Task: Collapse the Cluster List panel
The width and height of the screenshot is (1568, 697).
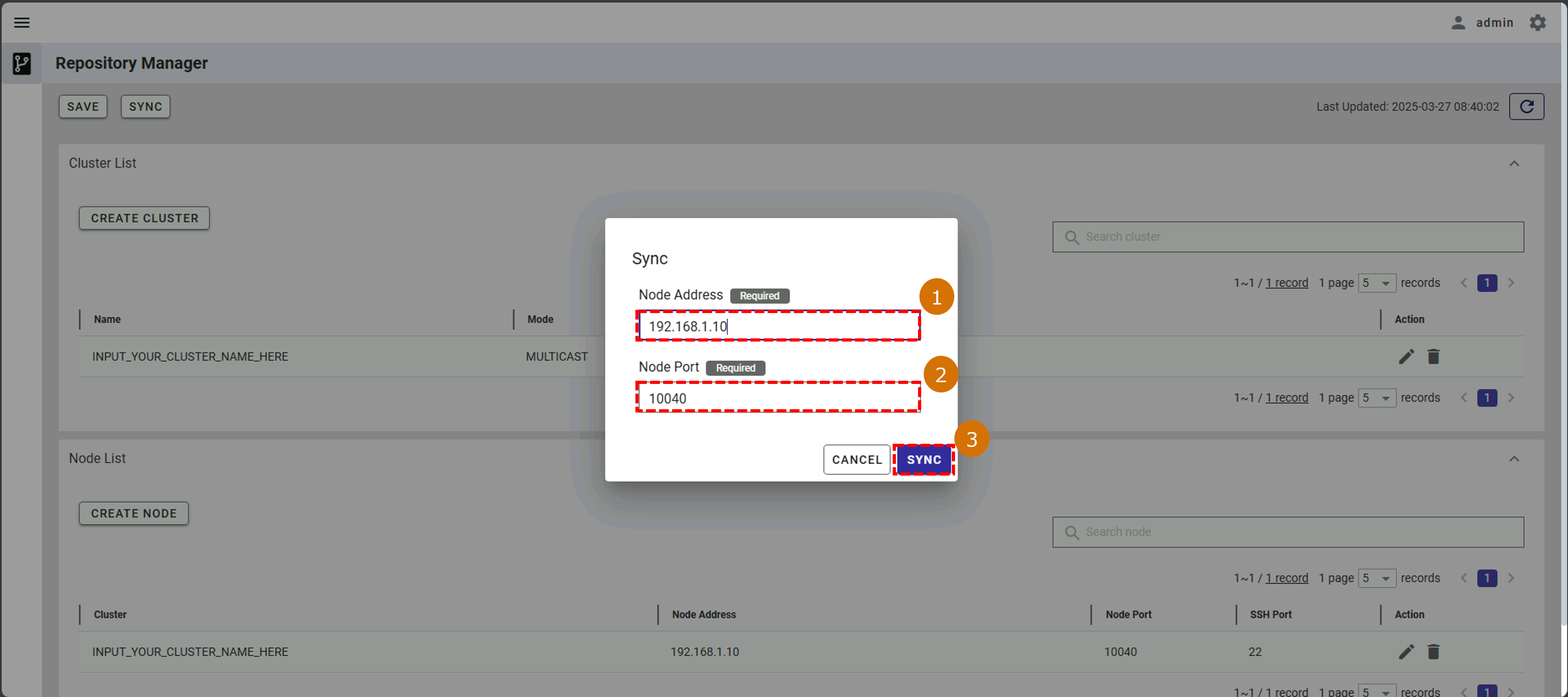Action: 1514,163
